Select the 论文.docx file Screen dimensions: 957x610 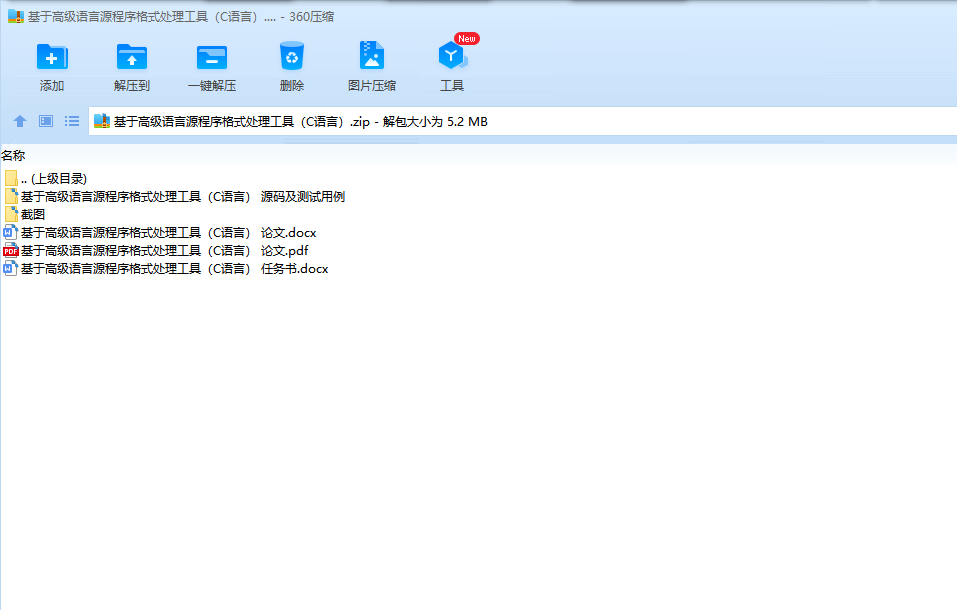click(160, 233)
